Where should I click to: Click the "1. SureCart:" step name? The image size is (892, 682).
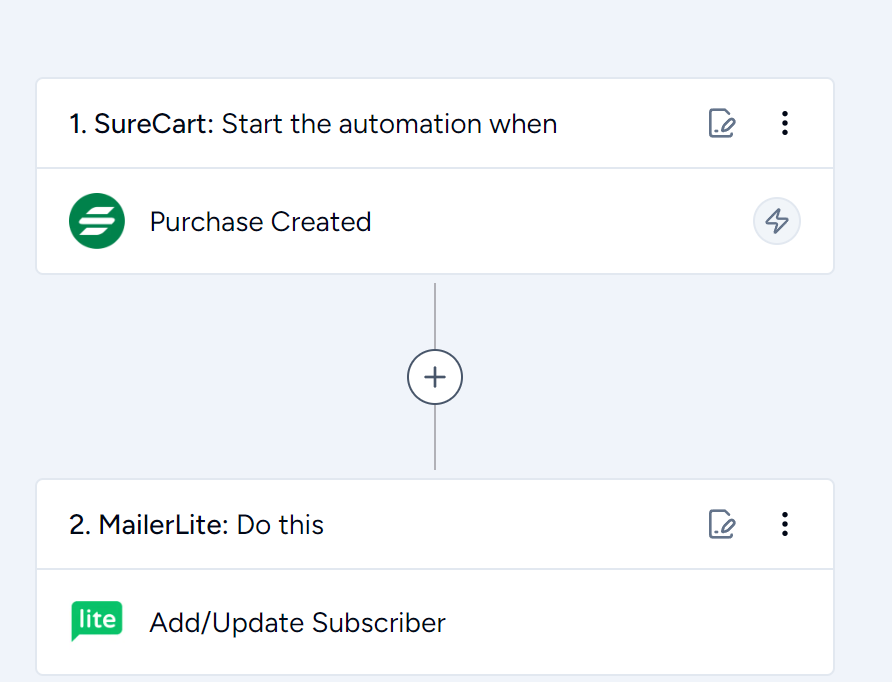(142, 124)
